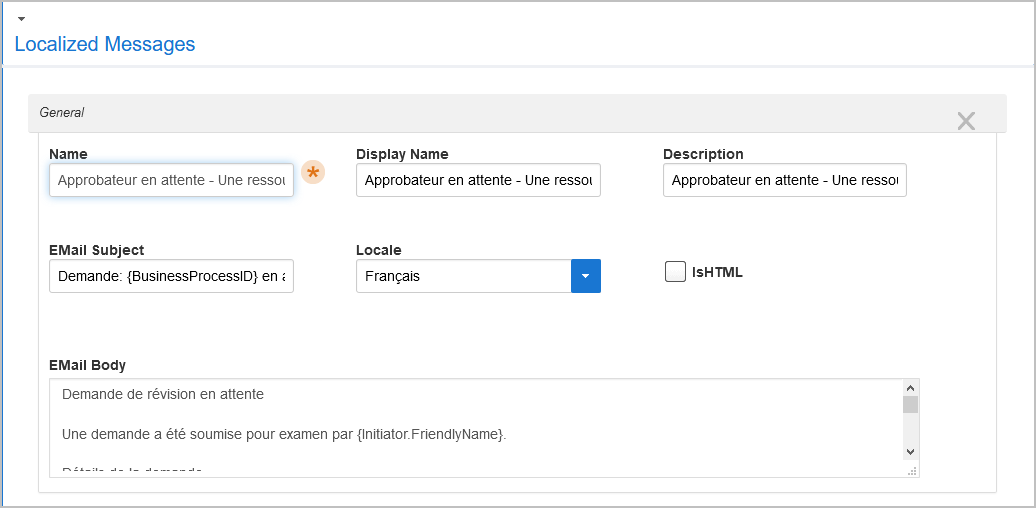Focus the Name input field
The width and height of the screenshot is (1036, 508).
point(171,181)
